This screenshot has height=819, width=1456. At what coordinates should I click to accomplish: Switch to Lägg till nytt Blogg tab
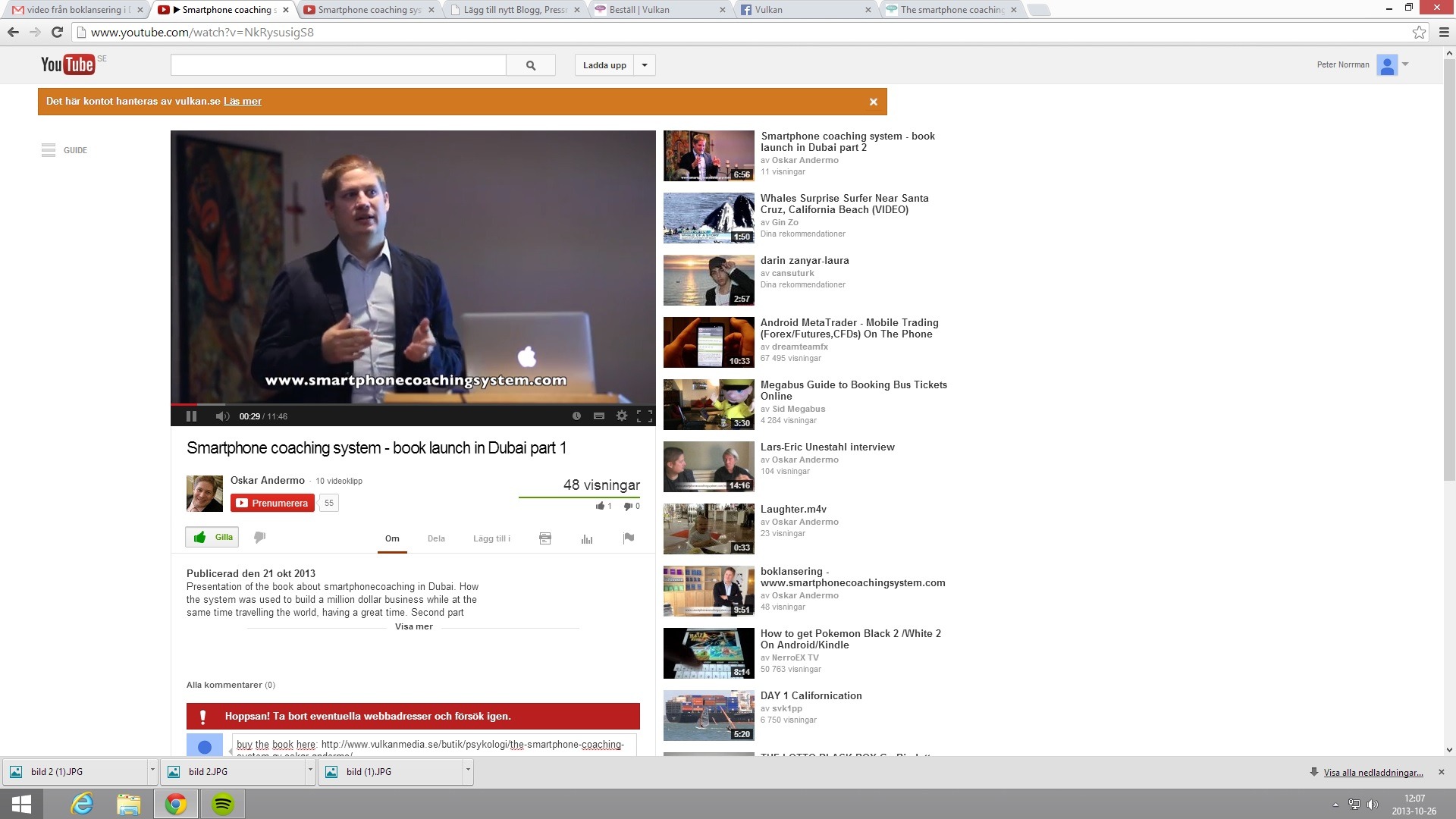point(515,10)
